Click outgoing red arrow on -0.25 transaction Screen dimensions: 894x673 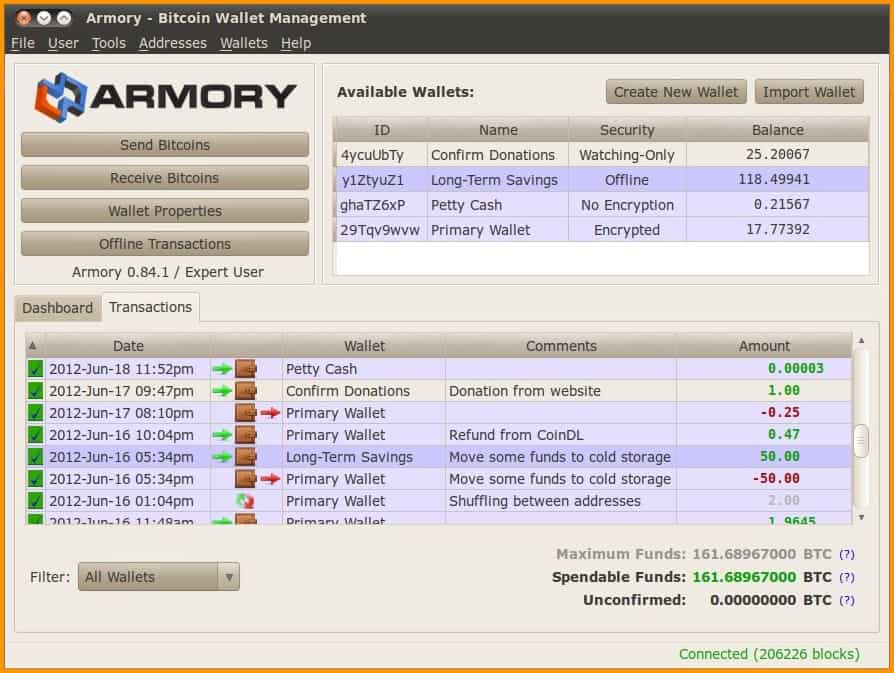(269, 413)
